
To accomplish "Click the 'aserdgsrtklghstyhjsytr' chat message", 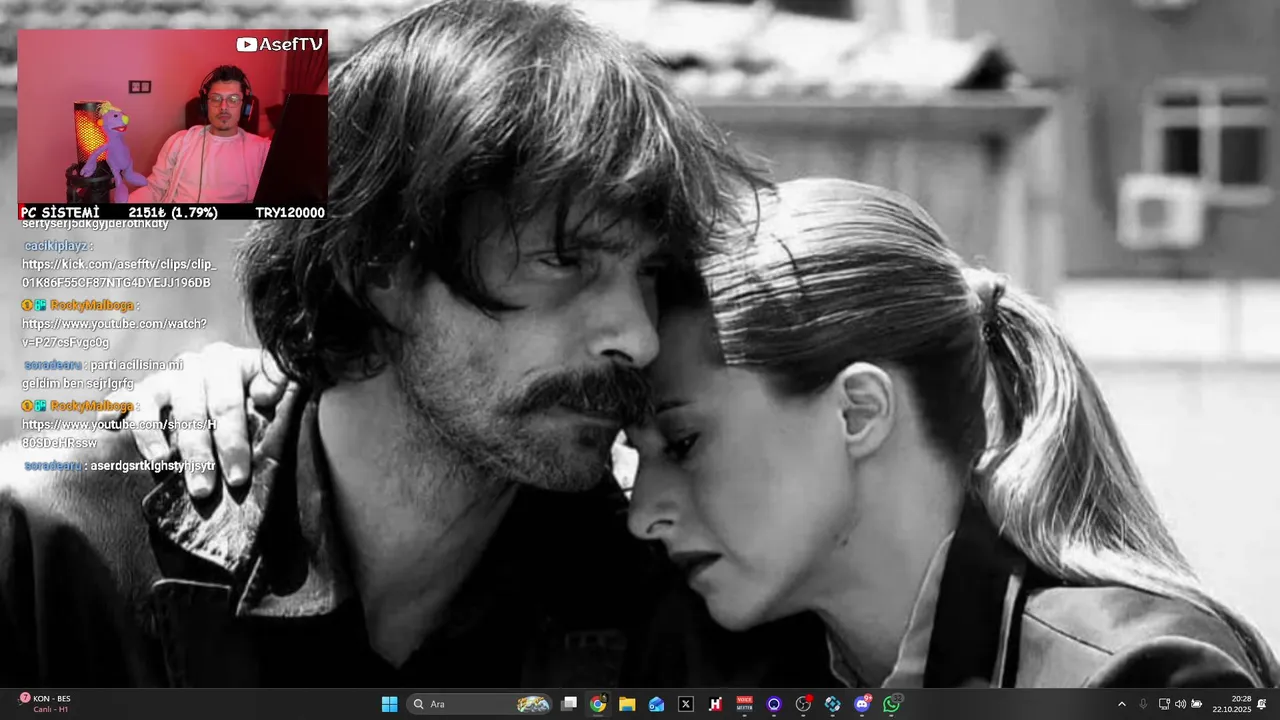I will coord(153,466).
